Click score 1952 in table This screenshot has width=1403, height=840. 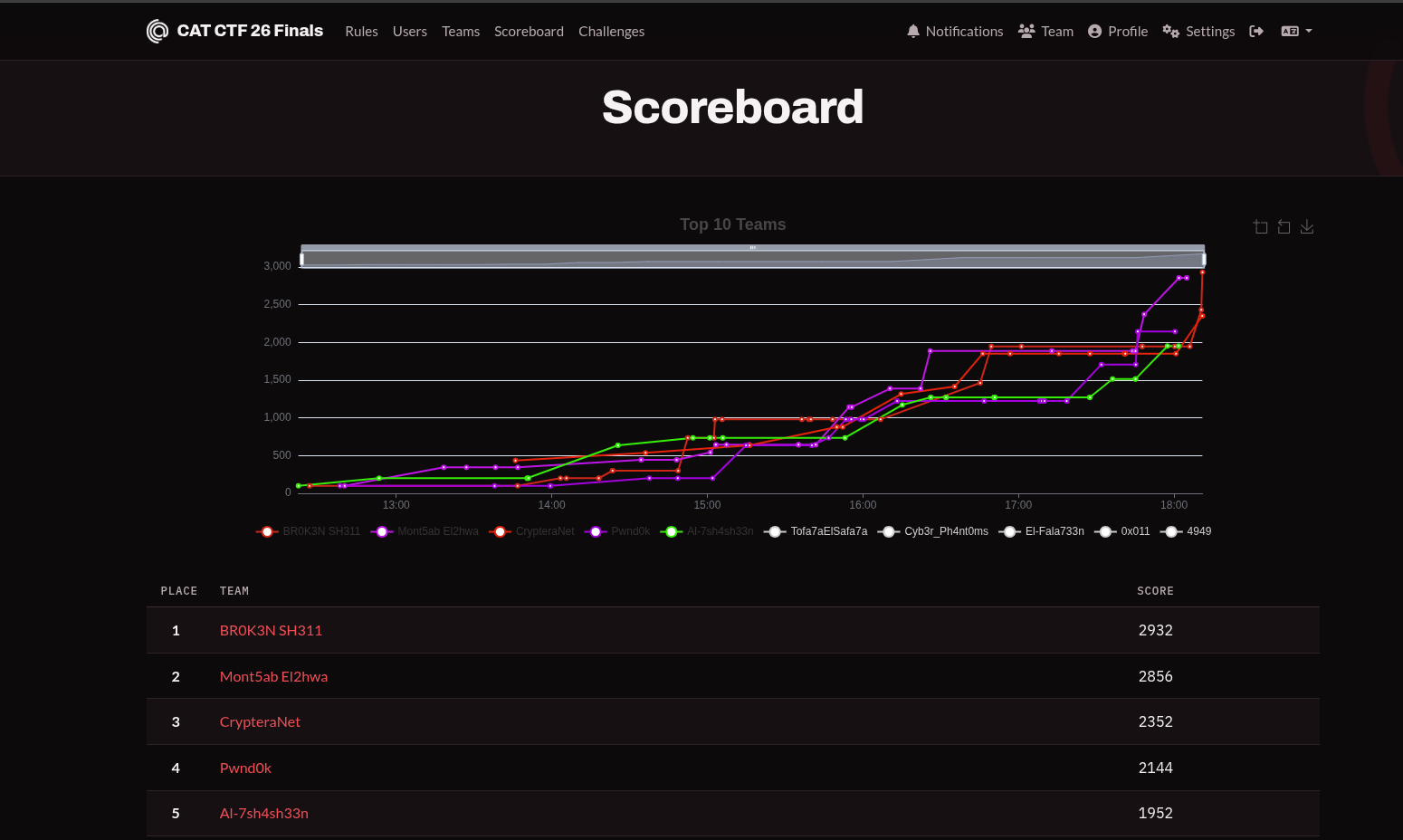pyautogui.click(x=1155, y=814)
